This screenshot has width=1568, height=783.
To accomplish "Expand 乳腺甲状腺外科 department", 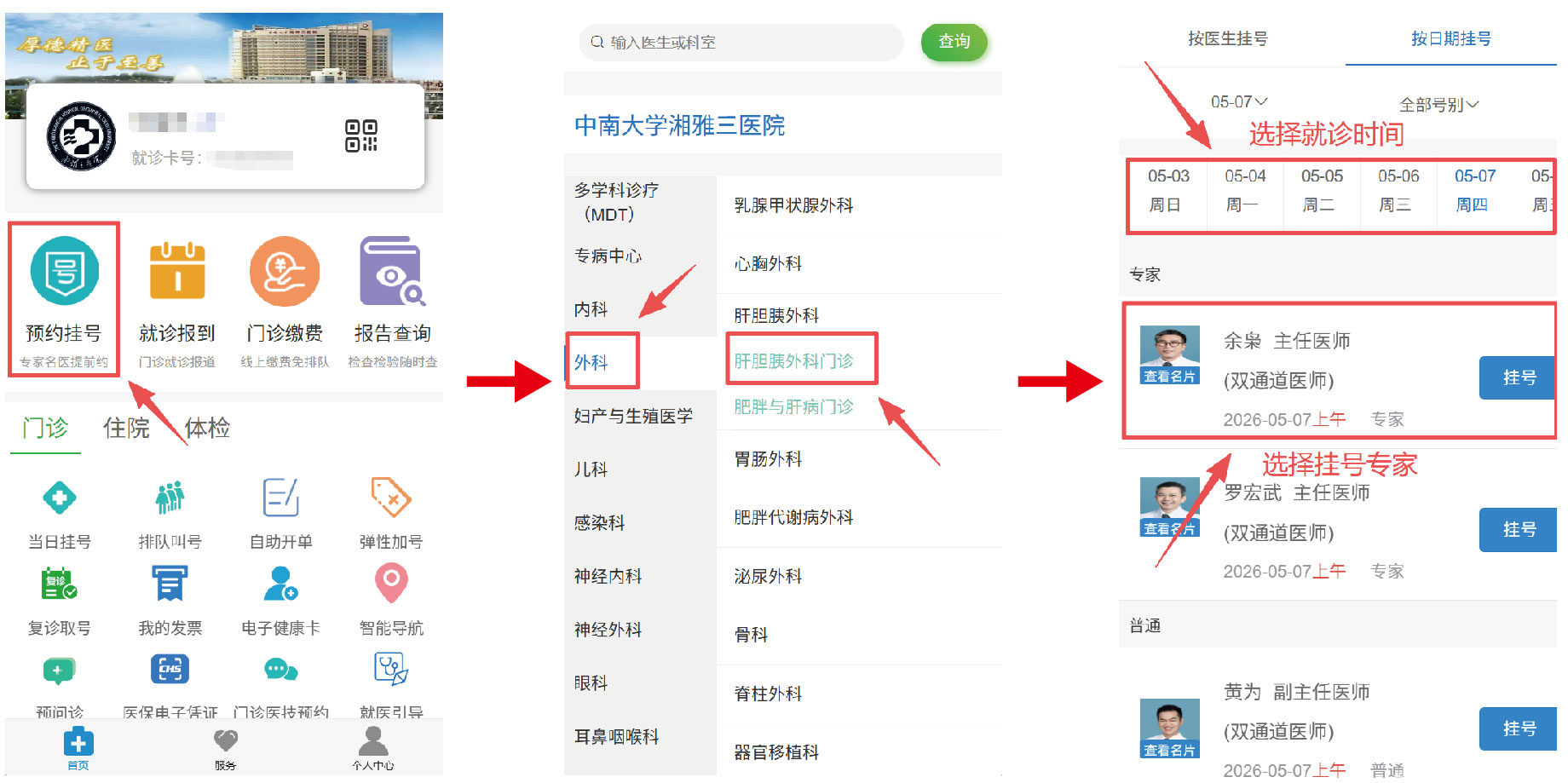I will click(859, 205).
